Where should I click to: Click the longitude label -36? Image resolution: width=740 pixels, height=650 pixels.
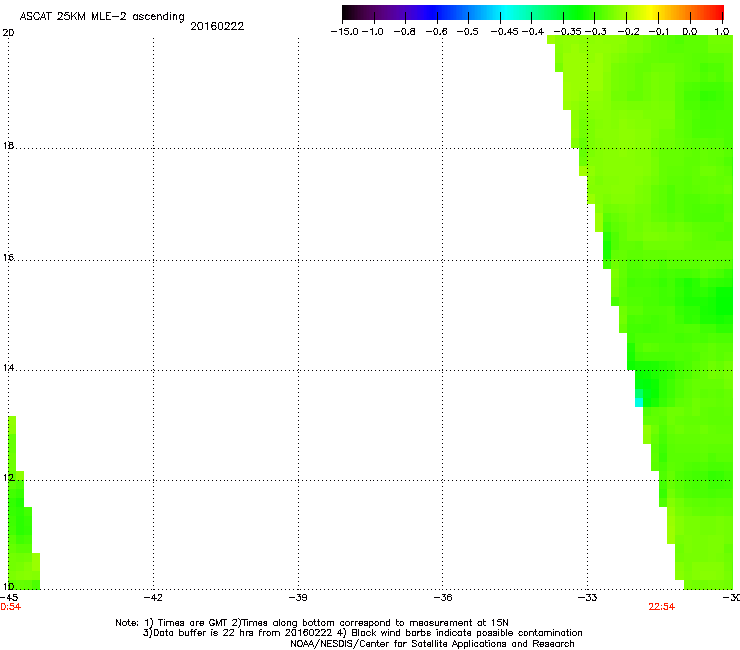point(443,598)
